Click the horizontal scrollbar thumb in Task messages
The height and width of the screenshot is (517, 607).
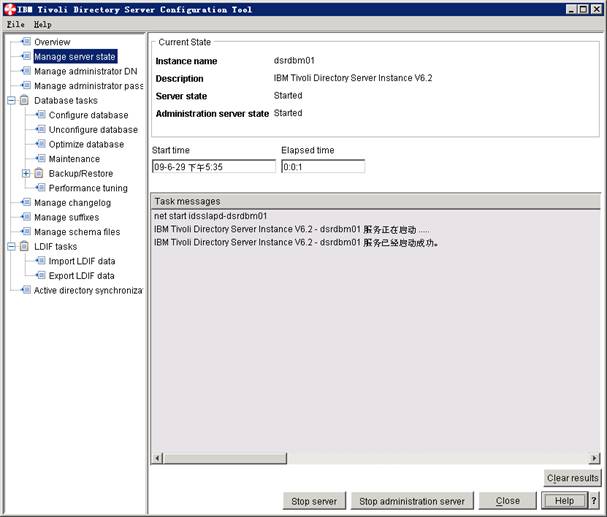(x=225, y=458)
